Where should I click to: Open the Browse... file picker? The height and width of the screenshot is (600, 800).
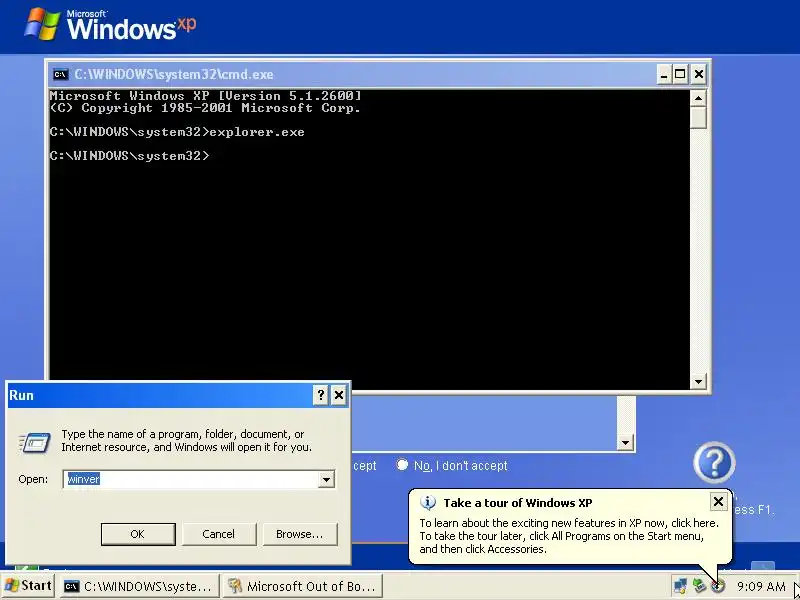[x=299, y=534]
